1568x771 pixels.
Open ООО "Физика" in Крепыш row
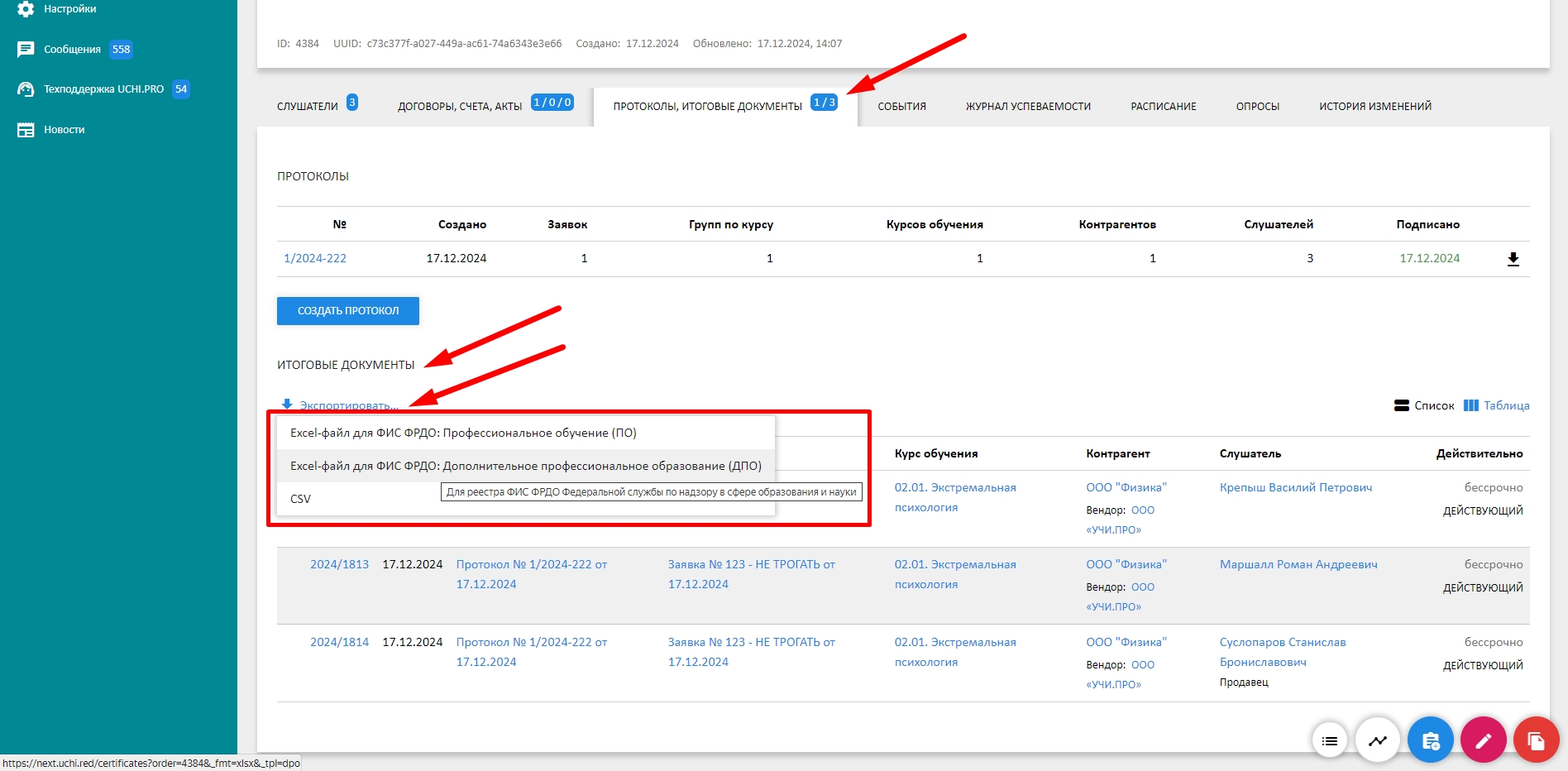1126,487
